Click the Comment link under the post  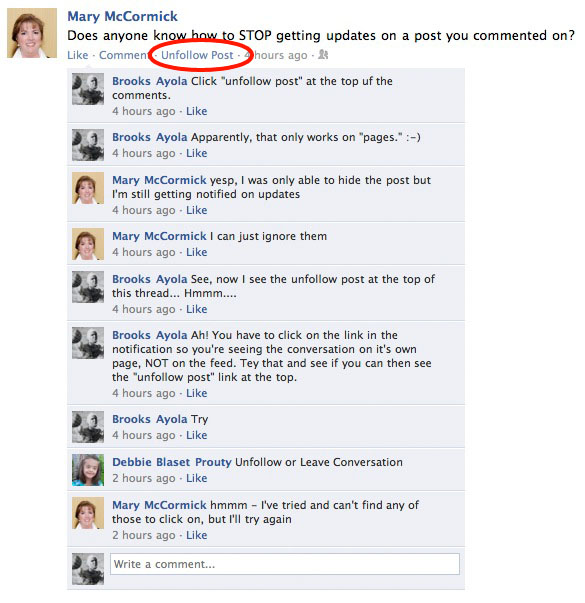click(124, 55)
